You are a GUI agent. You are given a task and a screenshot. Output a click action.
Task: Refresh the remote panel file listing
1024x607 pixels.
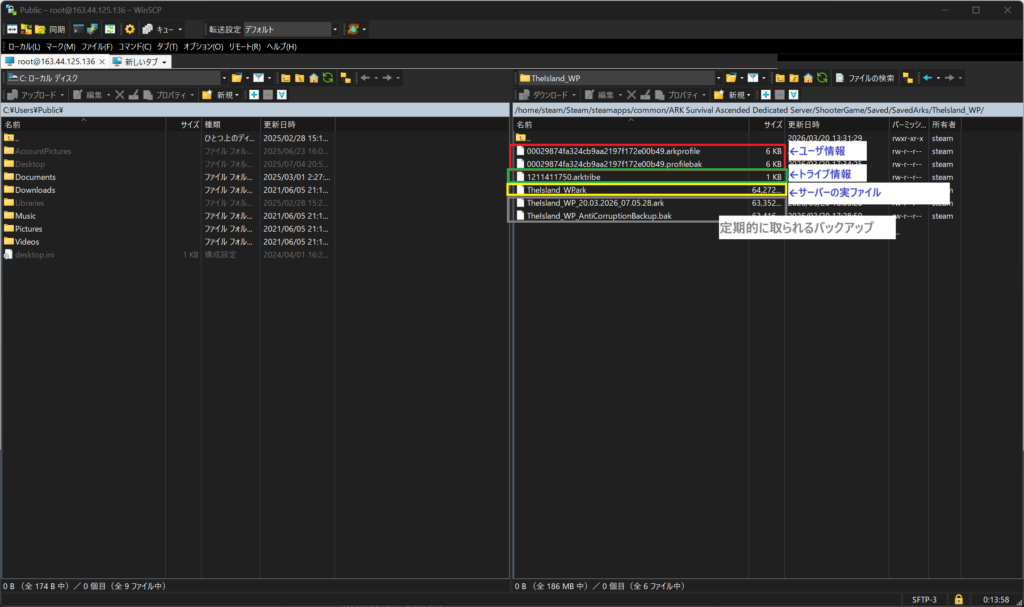click(x=822, y=78)
